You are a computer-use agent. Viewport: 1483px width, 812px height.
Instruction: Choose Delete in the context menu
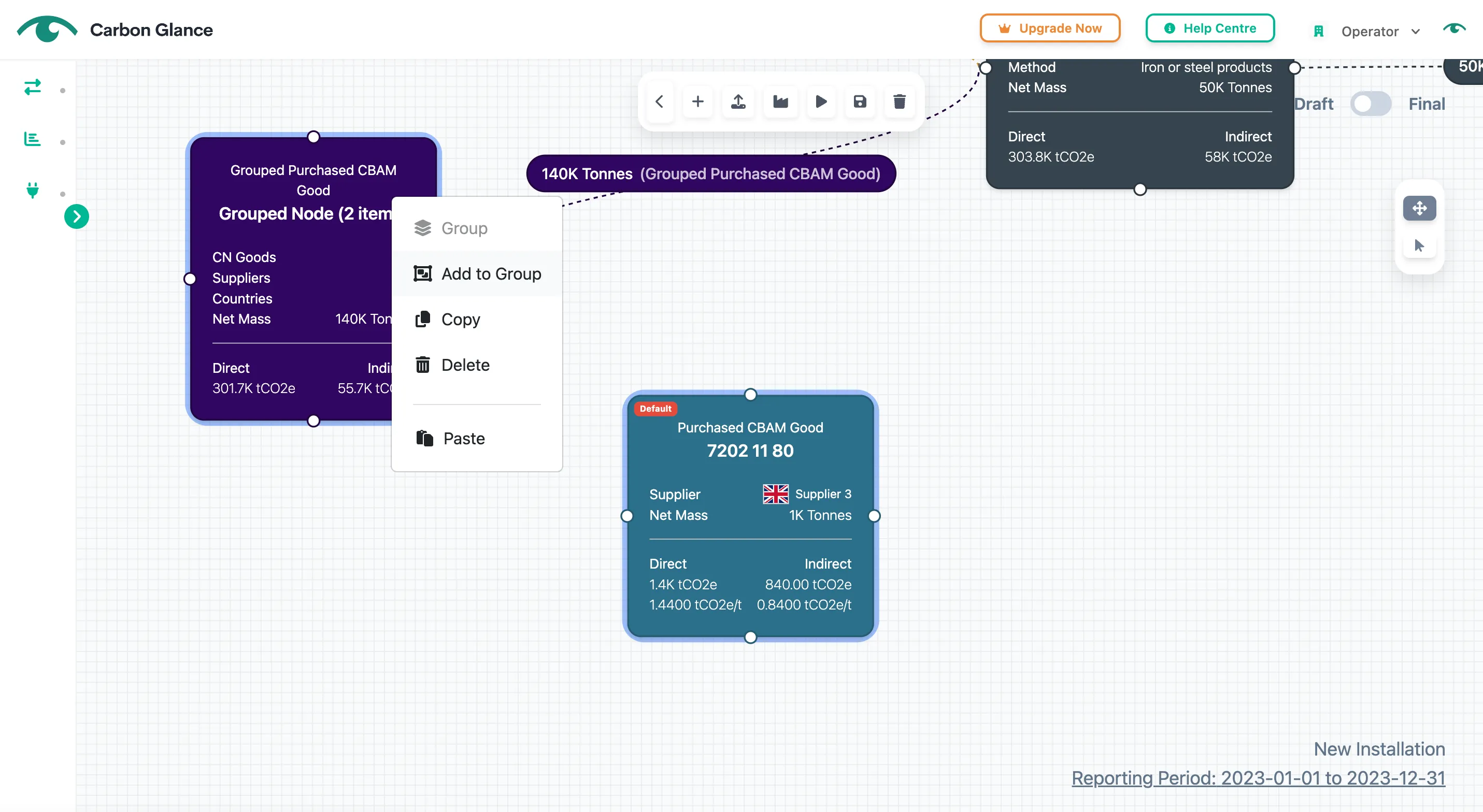[x=477, y=365]
